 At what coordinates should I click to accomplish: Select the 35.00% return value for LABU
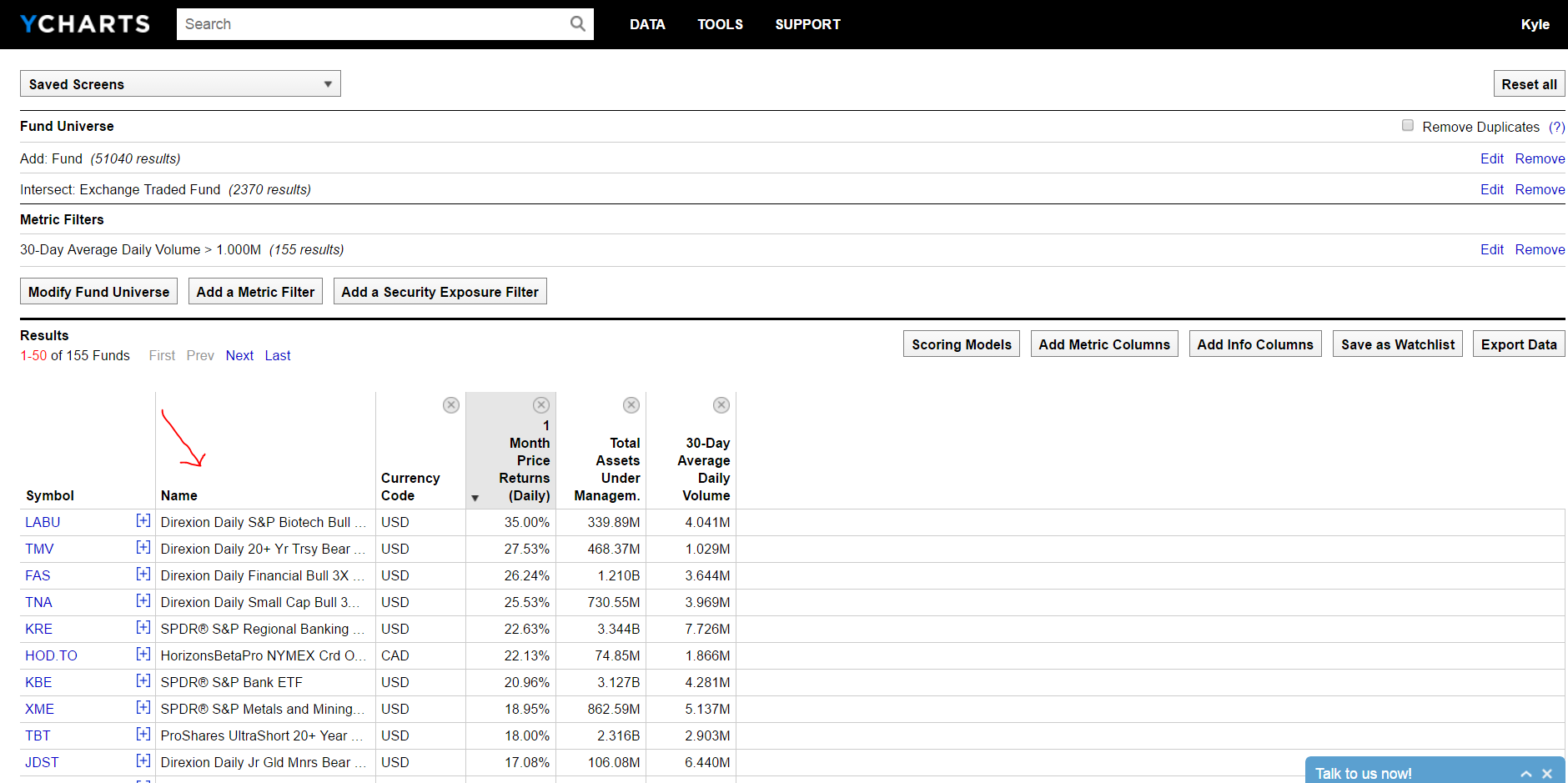527,522
